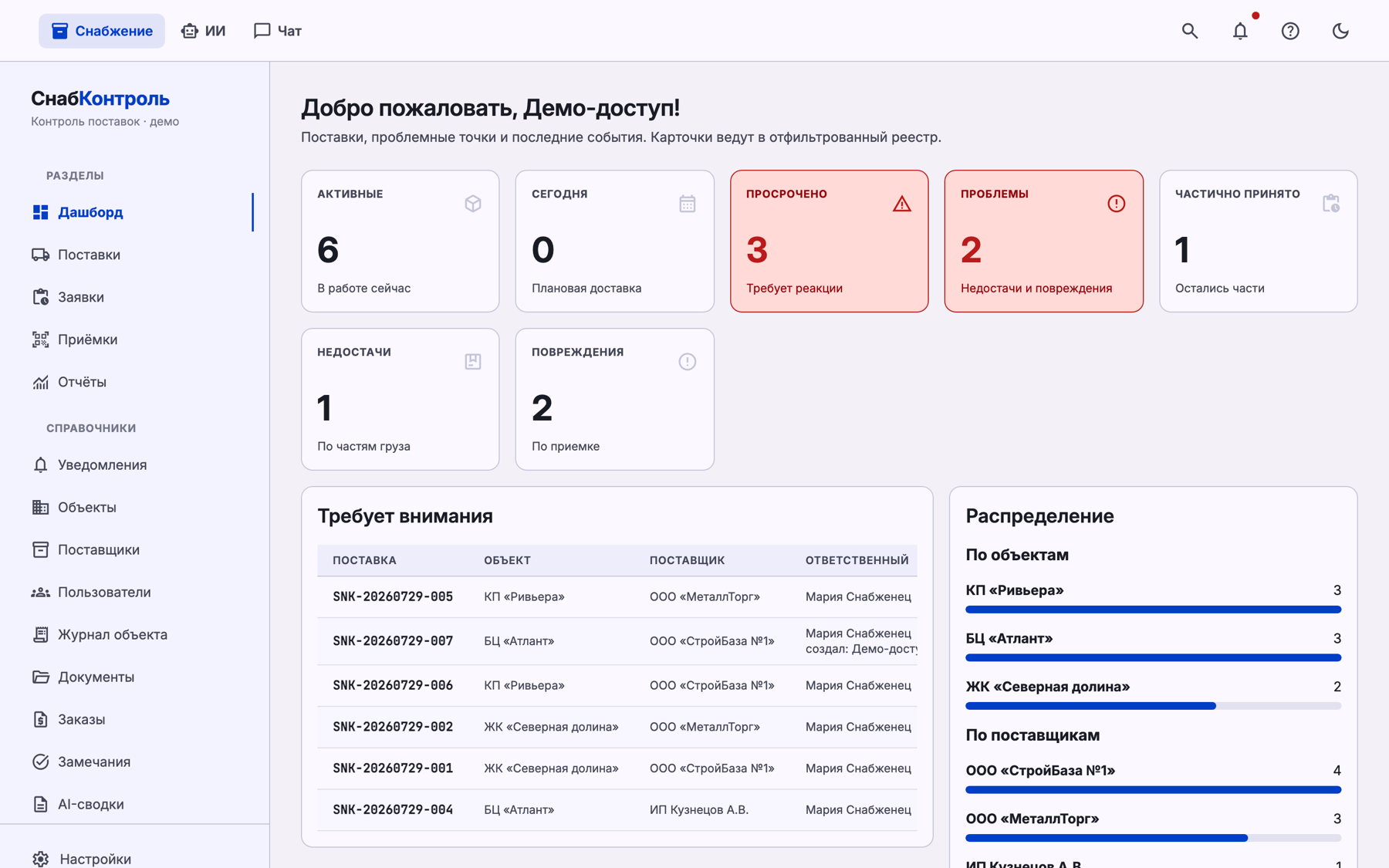Click the Приёмки QR scan icon
1389x868 pixels.
pos(40,339)
